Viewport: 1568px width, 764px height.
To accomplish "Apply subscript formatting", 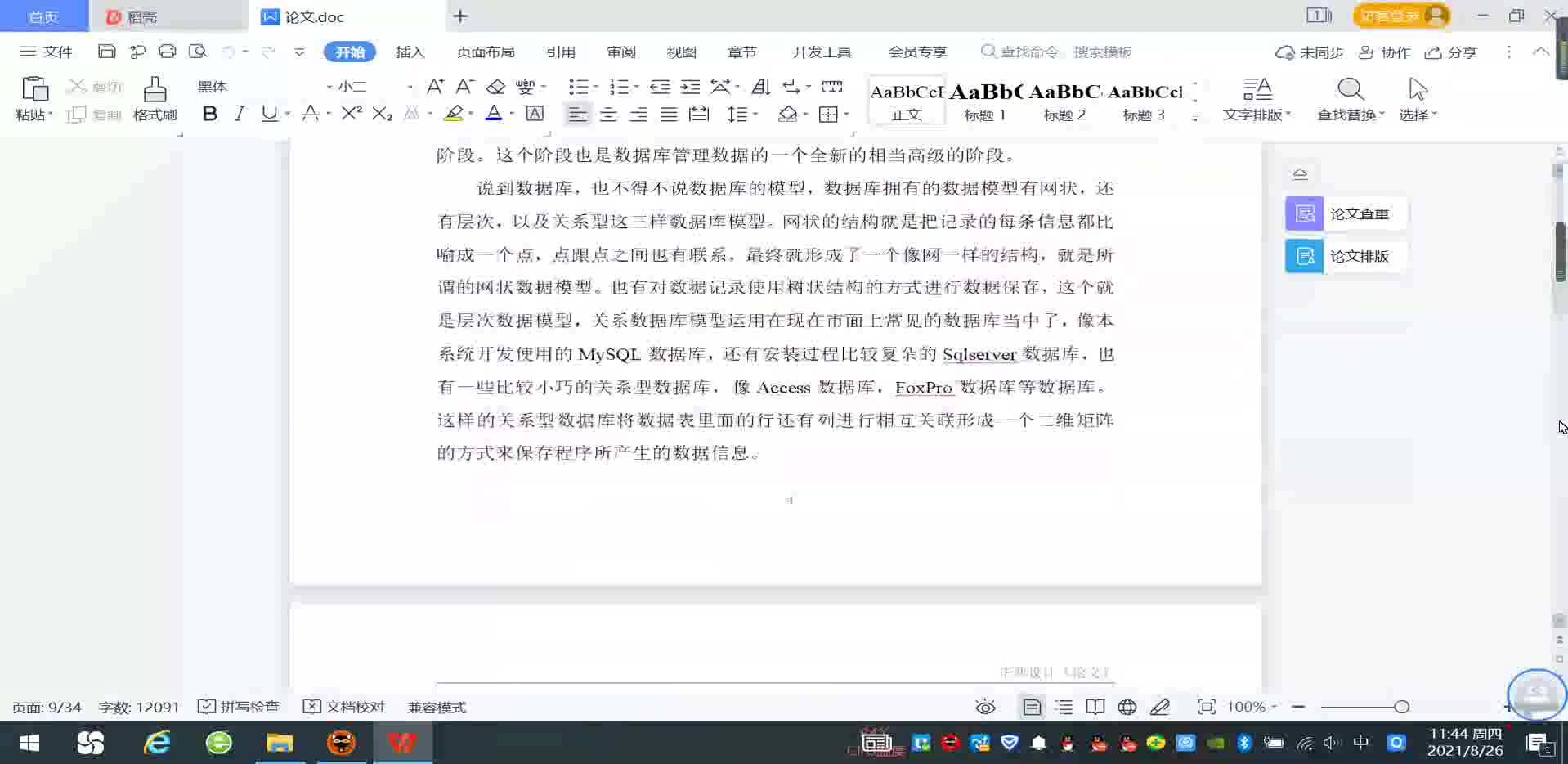I will (x=382, y=114).
